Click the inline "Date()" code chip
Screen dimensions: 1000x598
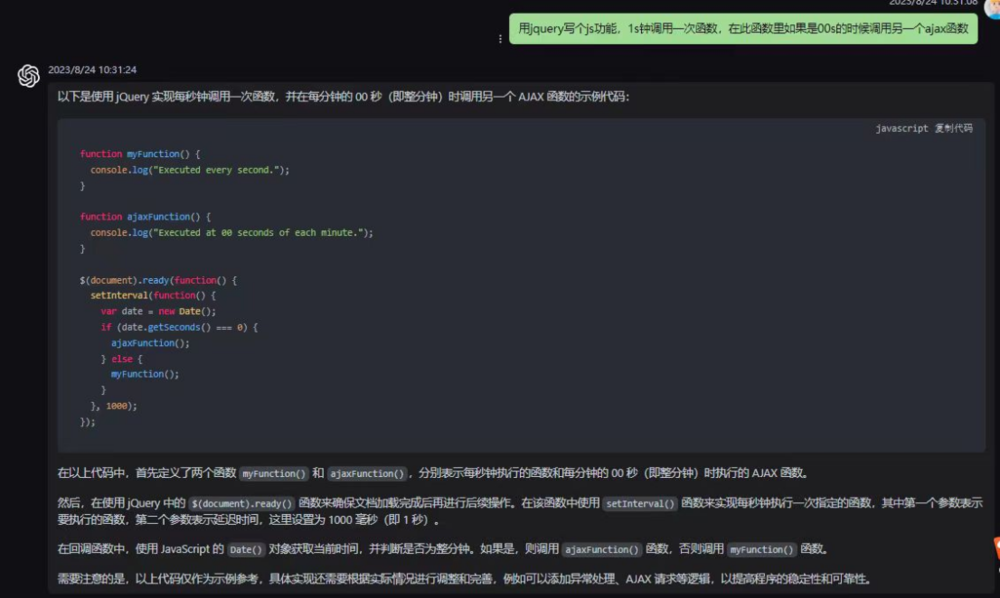click(x=246, y=549)
